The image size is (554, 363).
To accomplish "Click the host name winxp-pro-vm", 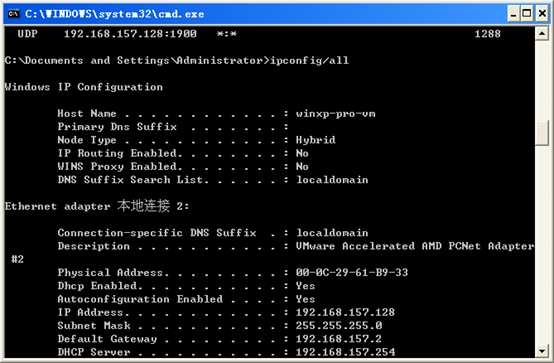I will point(335,114).
